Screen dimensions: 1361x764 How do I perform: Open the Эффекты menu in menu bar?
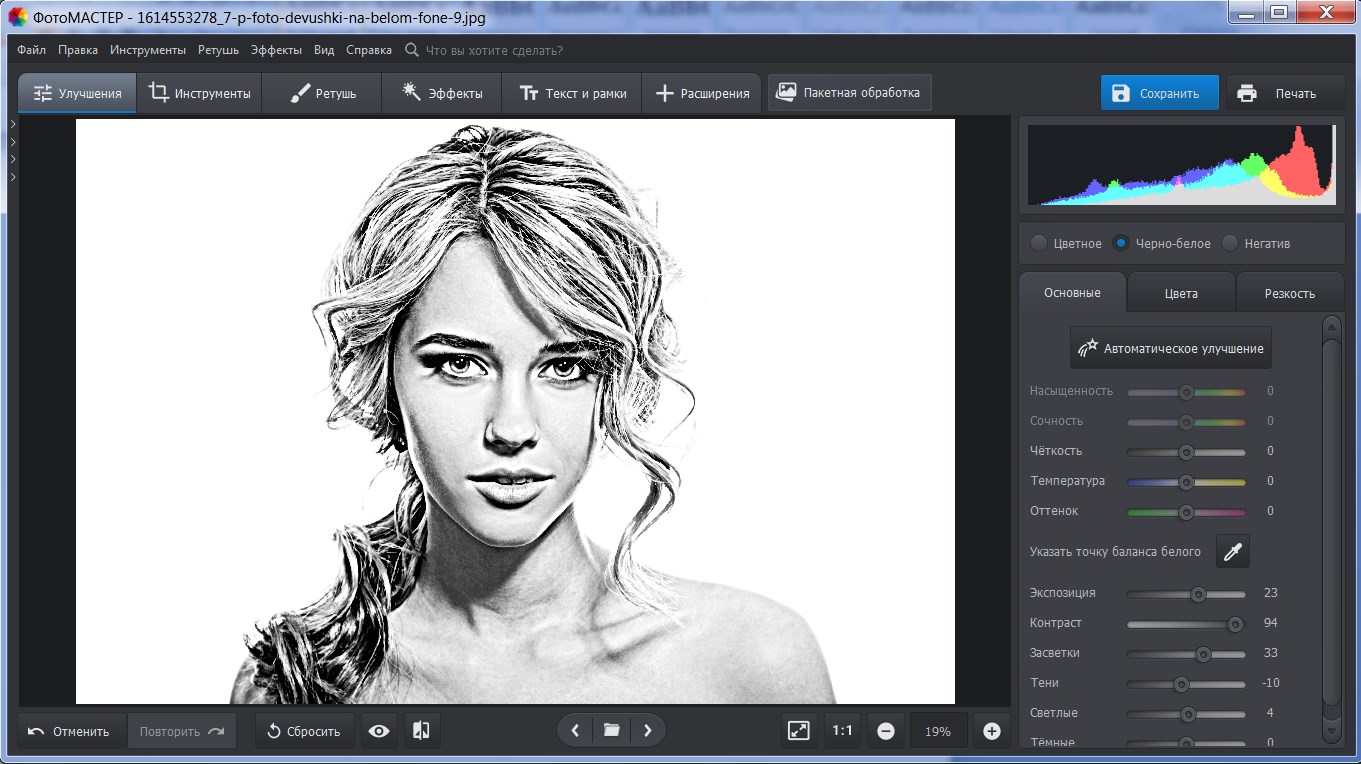pos(278,50)
